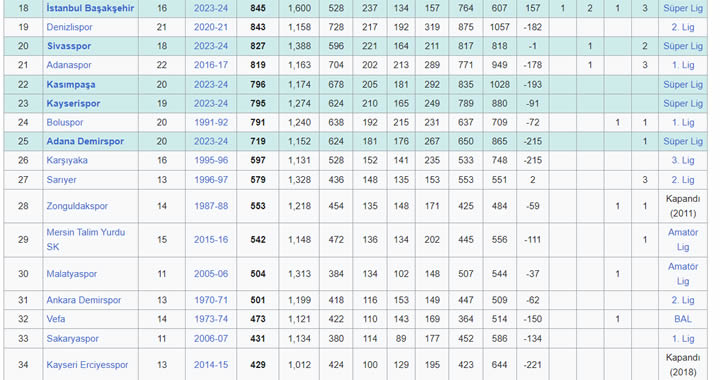Open the 1987-88 season link for Zonguldakspor
This screenshot has width=720, height=380.
(211, 206)
